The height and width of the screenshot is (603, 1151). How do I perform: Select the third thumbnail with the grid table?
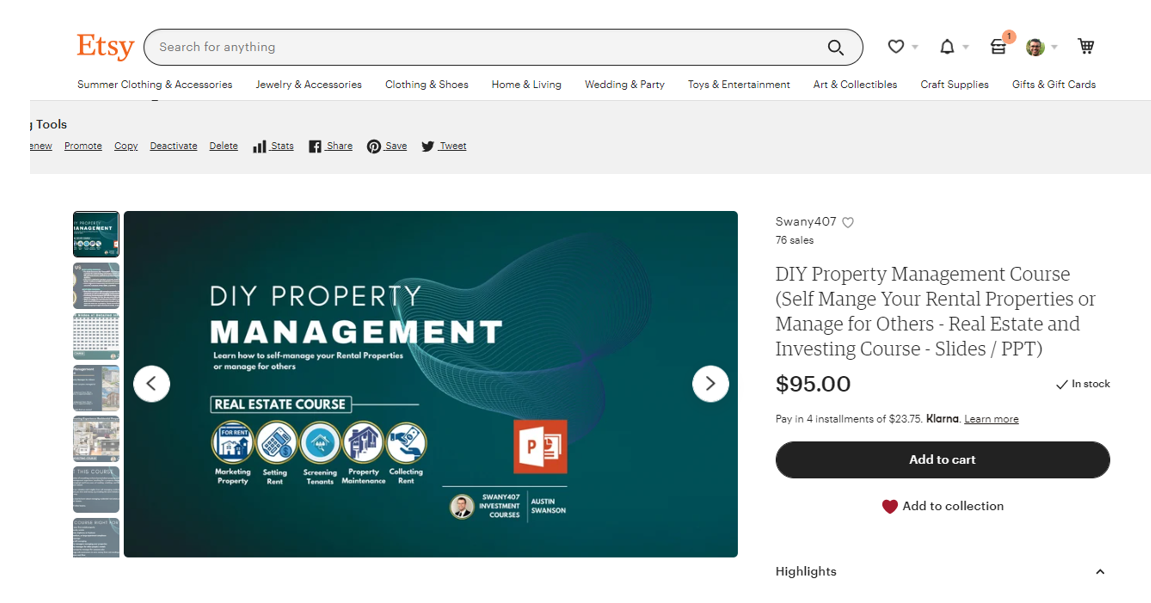coord(96,336)
